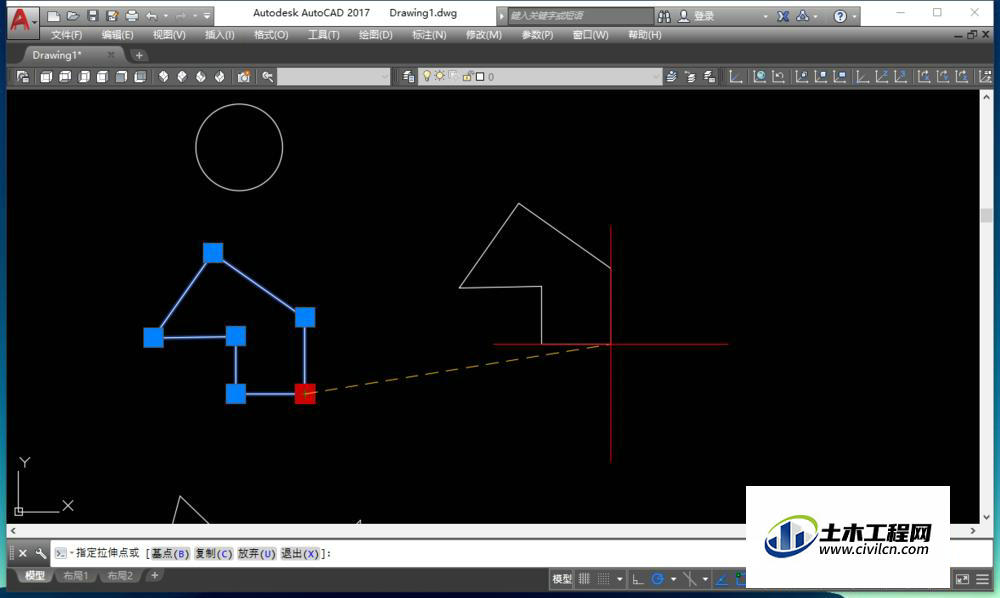This screenshot has width=1000, height=598.
Task: Click the Plot printer icon
Action: (x=132, y=16)
